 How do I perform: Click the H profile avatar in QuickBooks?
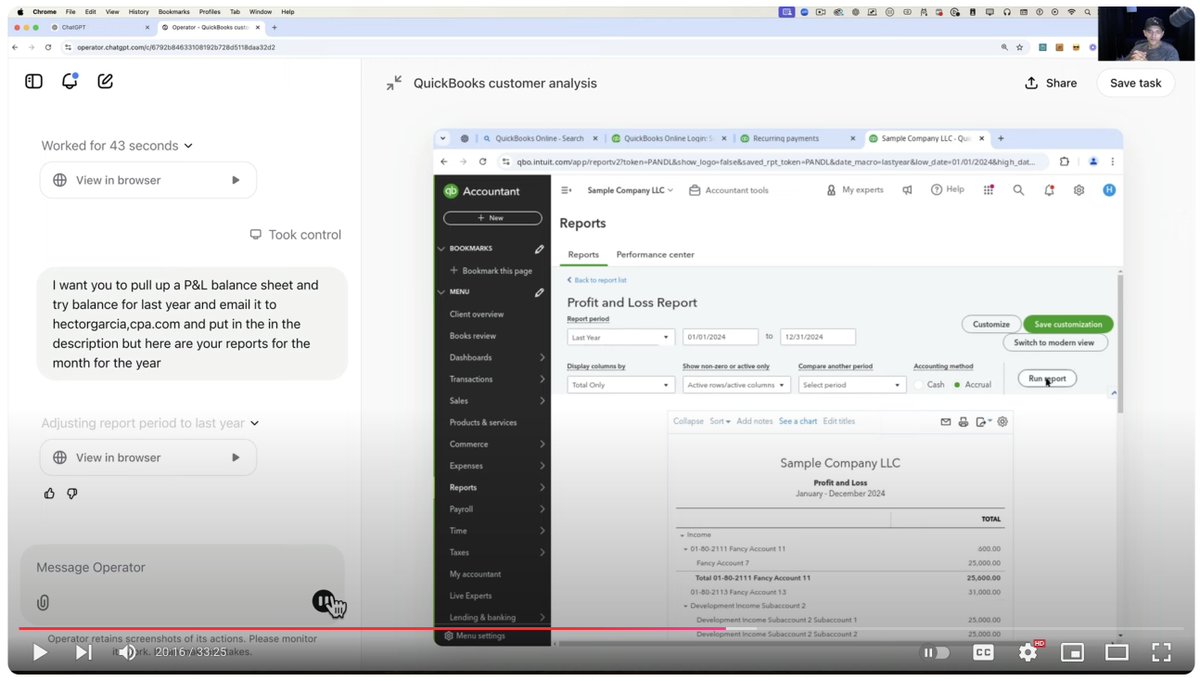pos(1108,190)
